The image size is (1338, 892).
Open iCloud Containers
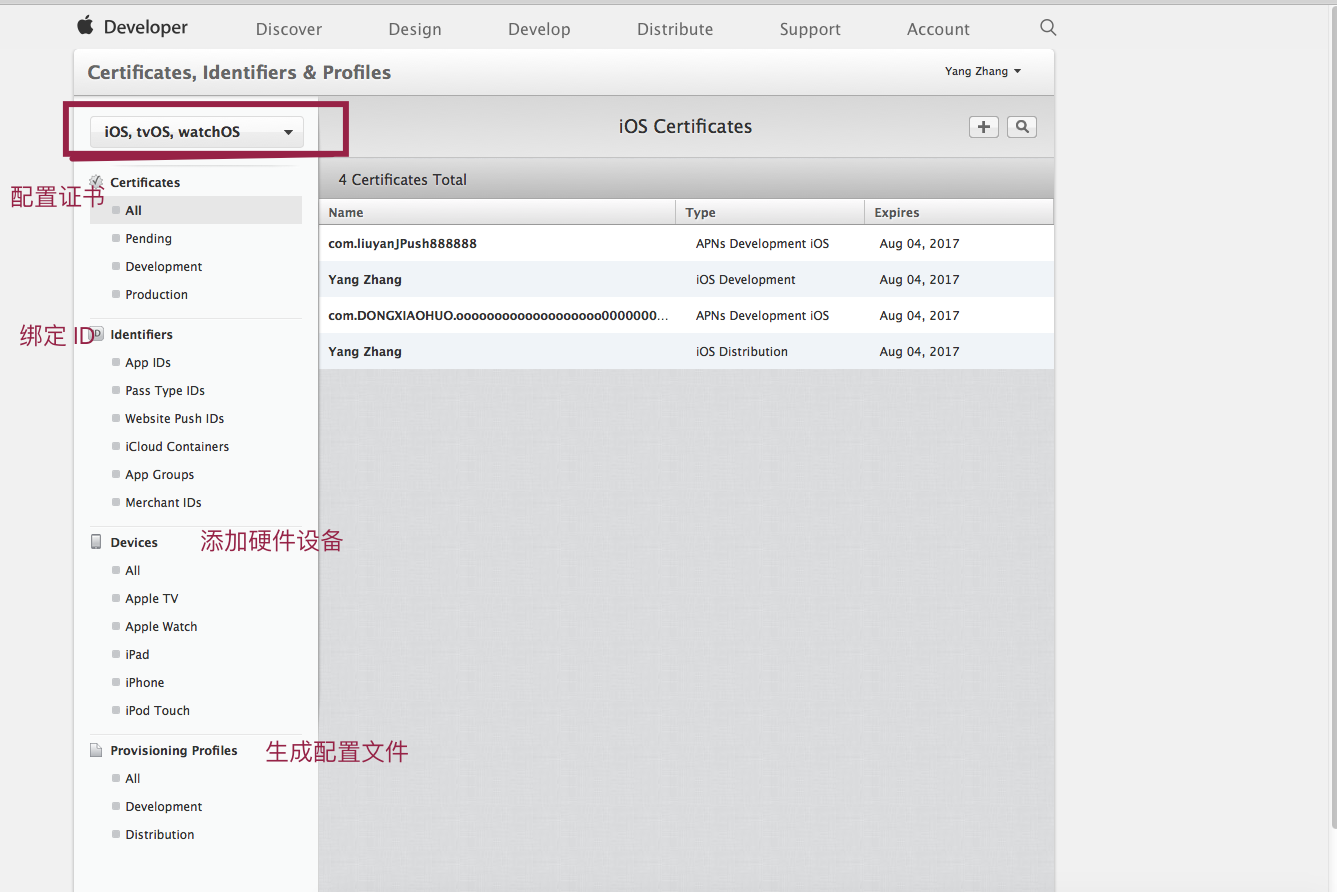(x=177, y=446)
